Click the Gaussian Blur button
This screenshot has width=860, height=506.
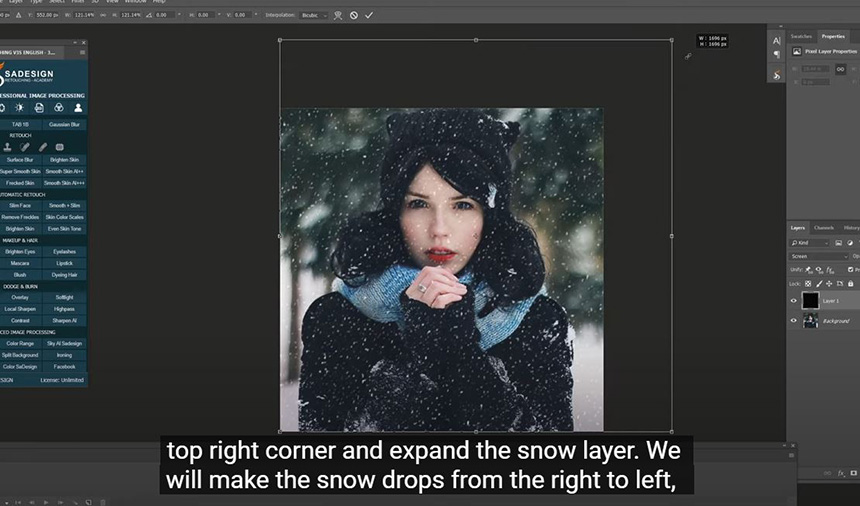coord(65,124)
